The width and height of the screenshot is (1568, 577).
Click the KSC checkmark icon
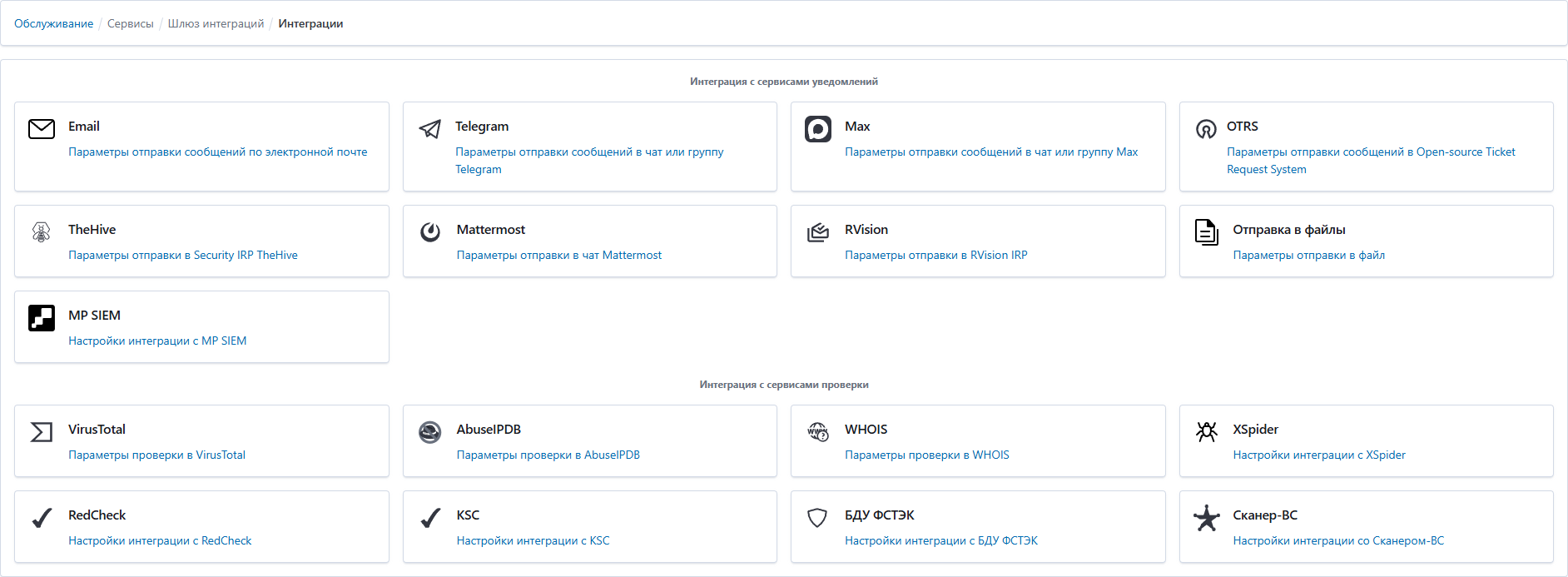tap(430, 518)
